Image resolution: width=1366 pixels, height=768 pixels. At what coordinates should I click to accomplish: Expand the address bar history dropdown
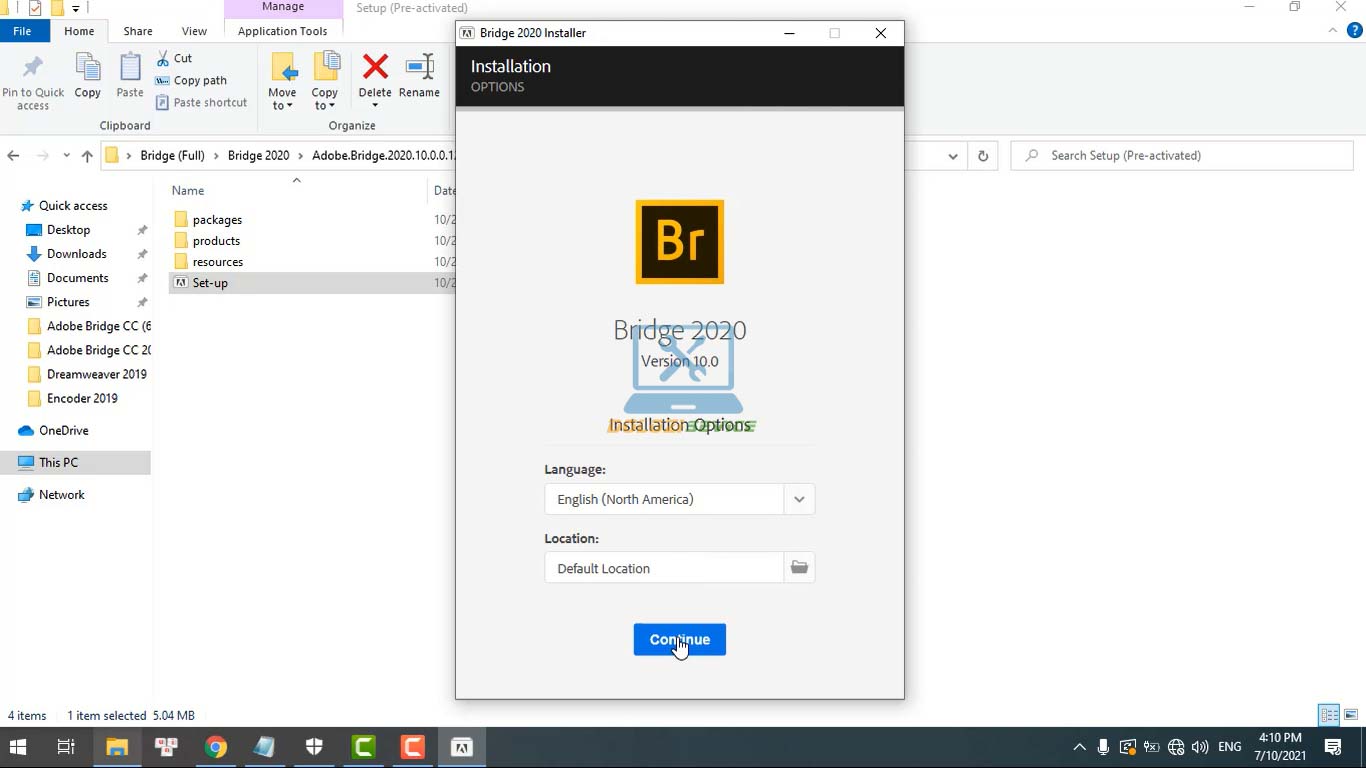point(953,156)
